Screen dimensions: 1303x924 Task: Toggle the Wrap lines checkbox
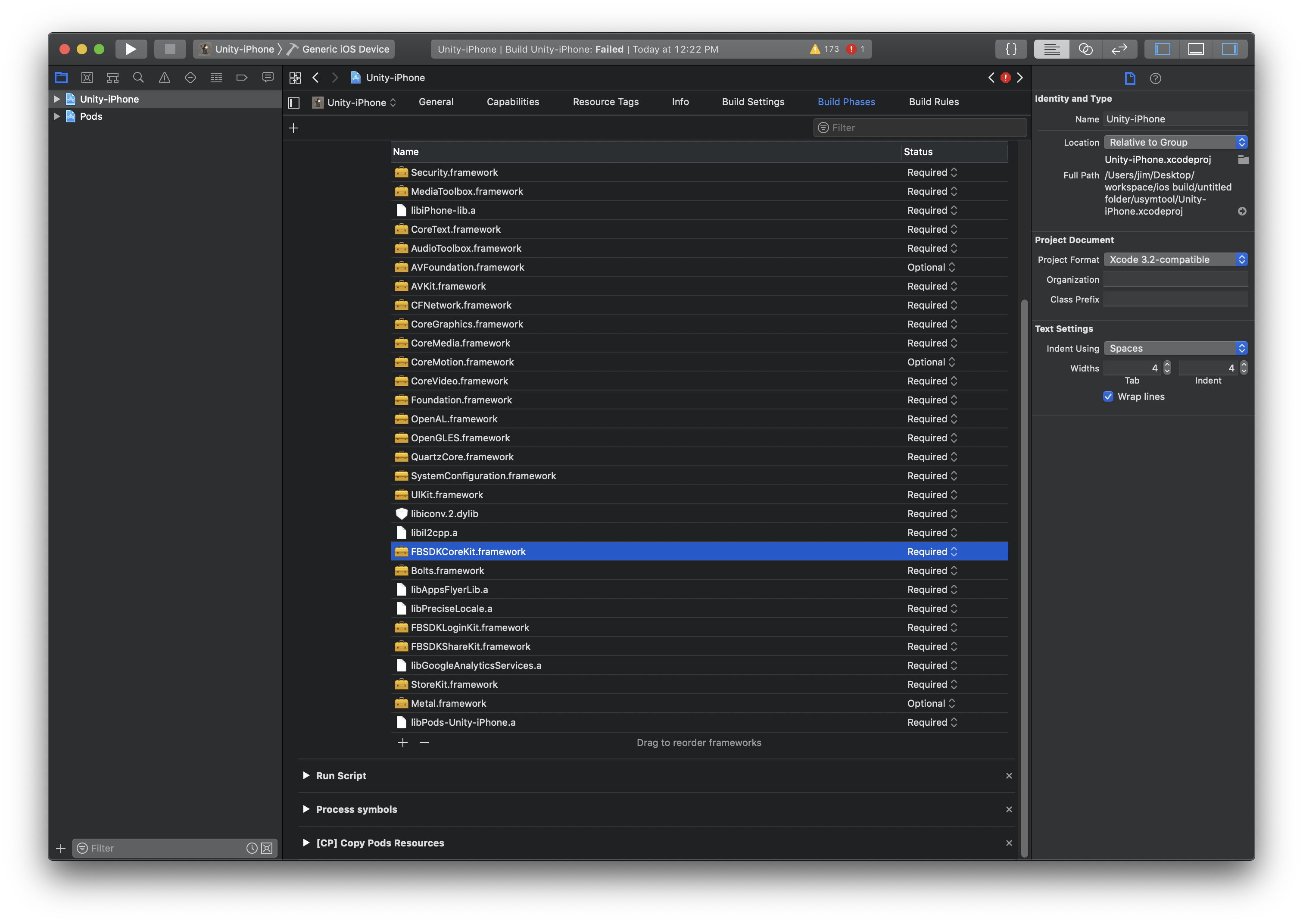point(1108,396)
